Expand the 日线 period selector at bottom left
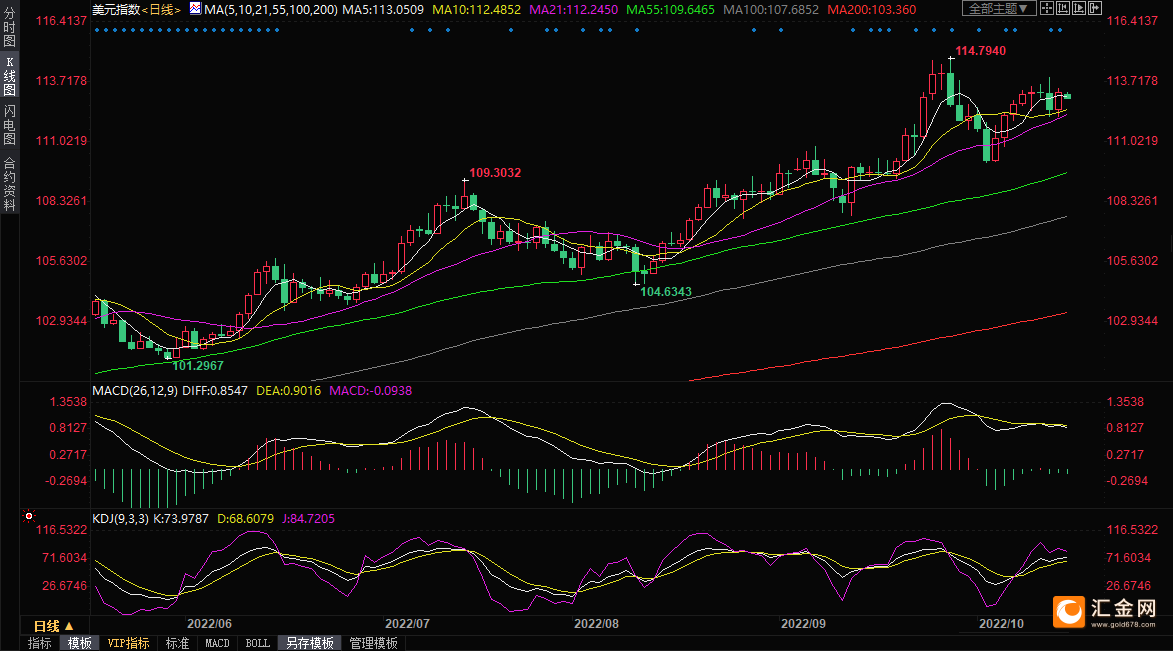 click(x=54, y=625)
